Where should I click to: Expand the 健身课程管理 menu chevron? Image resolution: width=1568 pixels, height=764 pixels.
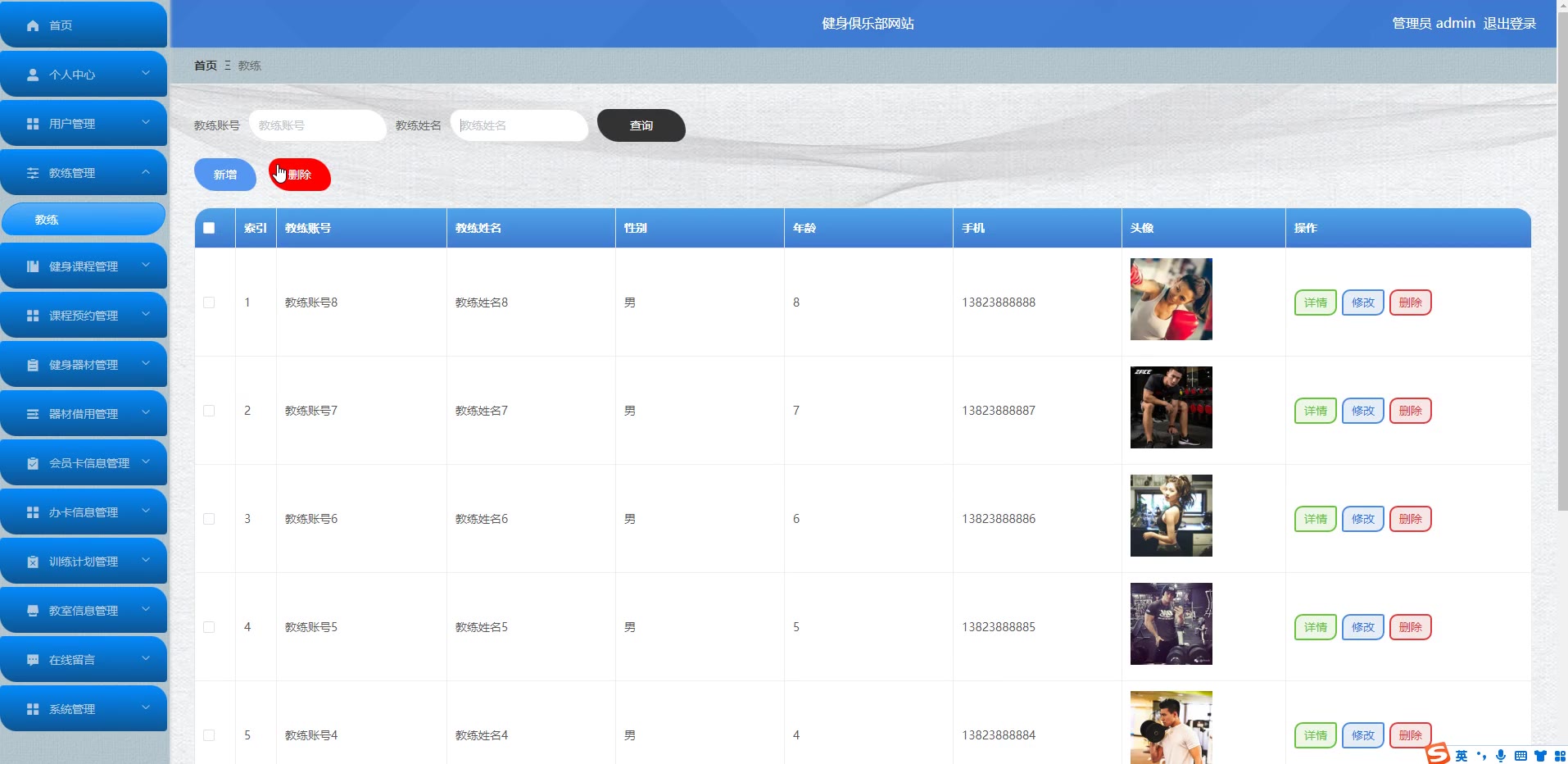(x=146, y=265)
